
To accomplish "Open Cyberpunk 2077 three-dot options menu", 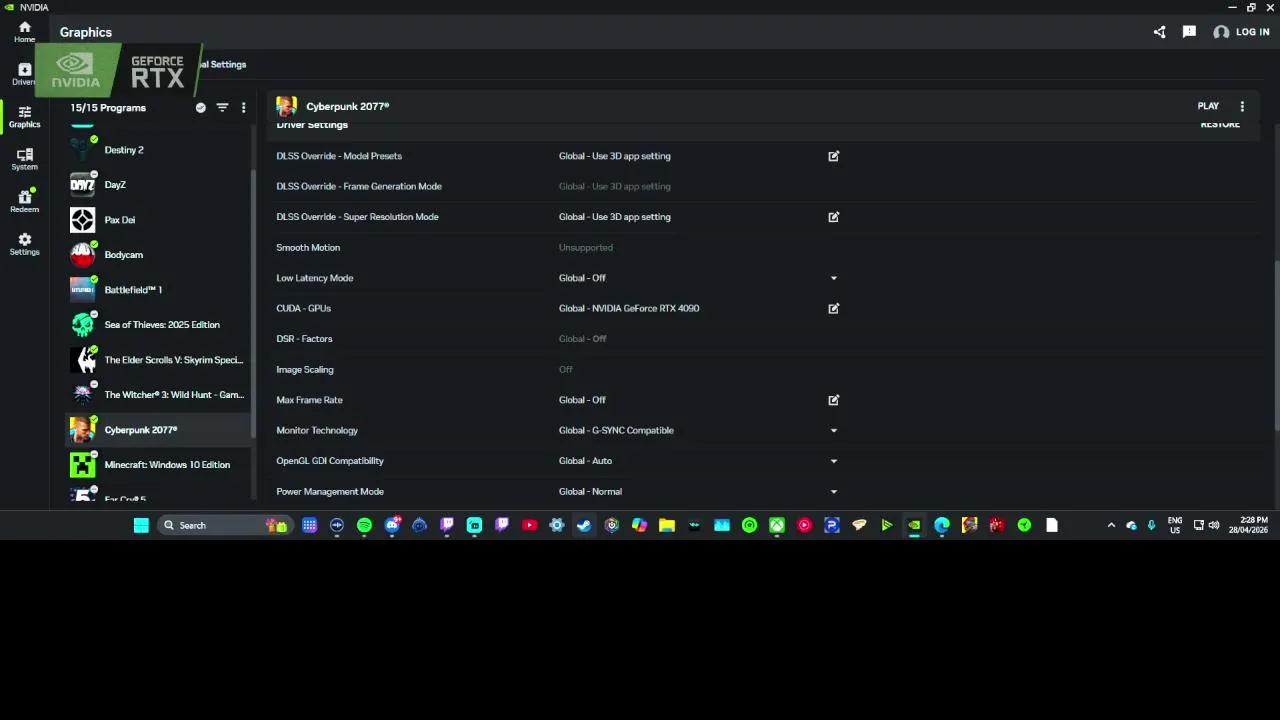I will coord(1242,106).
